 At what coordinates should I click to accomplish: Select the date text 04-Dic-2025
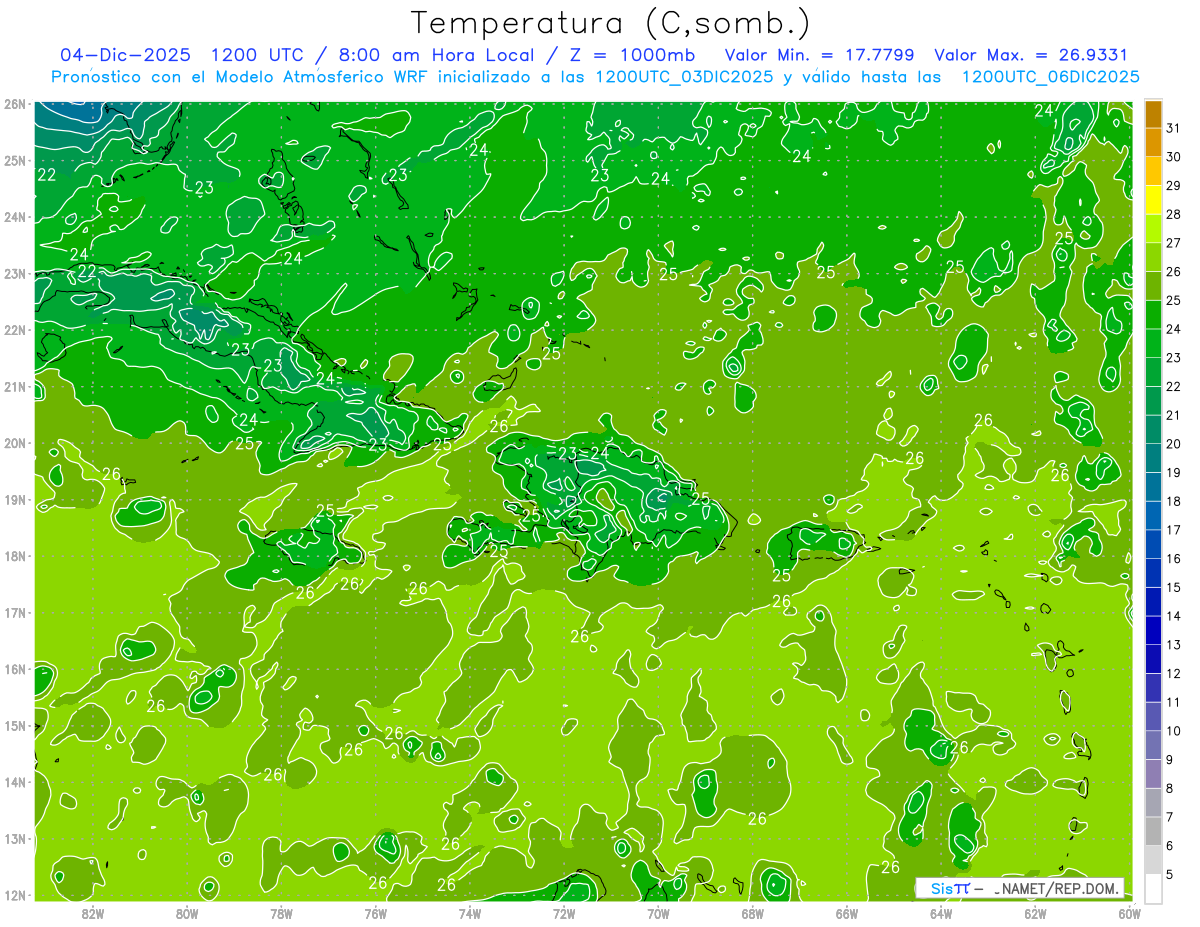(125, 55)
